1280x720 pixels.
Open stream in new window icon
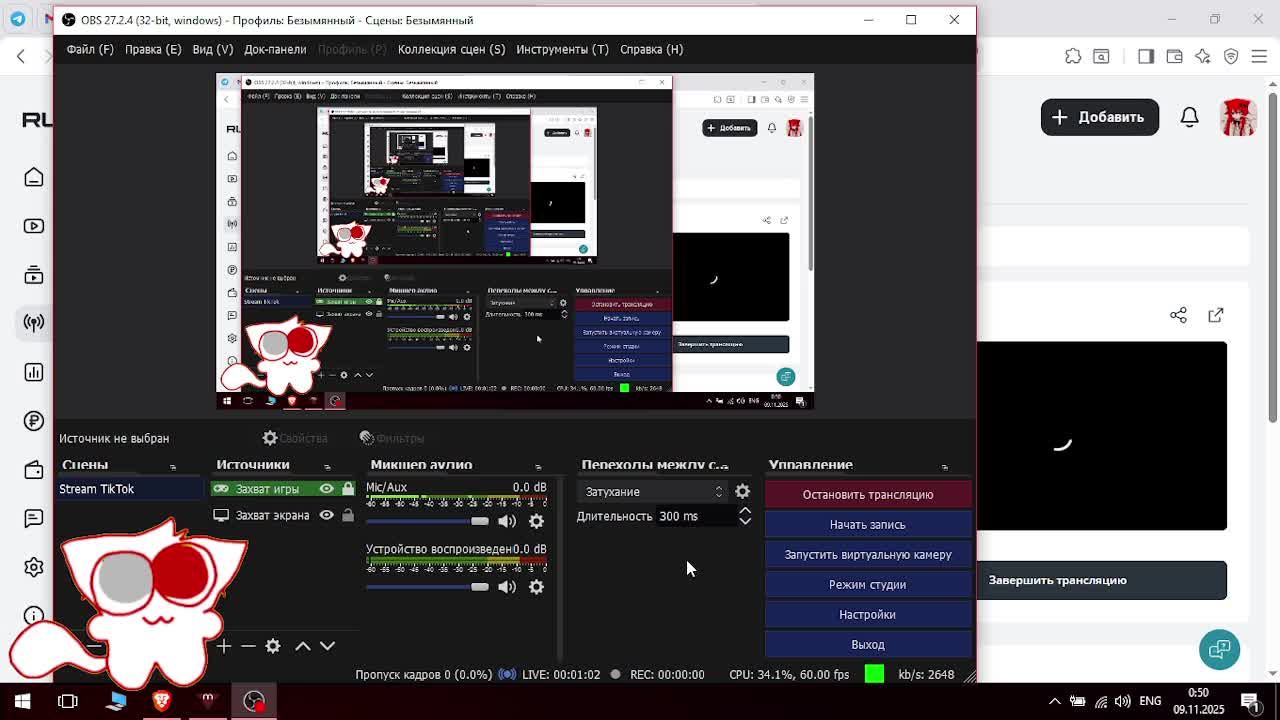pos(1215,315)
